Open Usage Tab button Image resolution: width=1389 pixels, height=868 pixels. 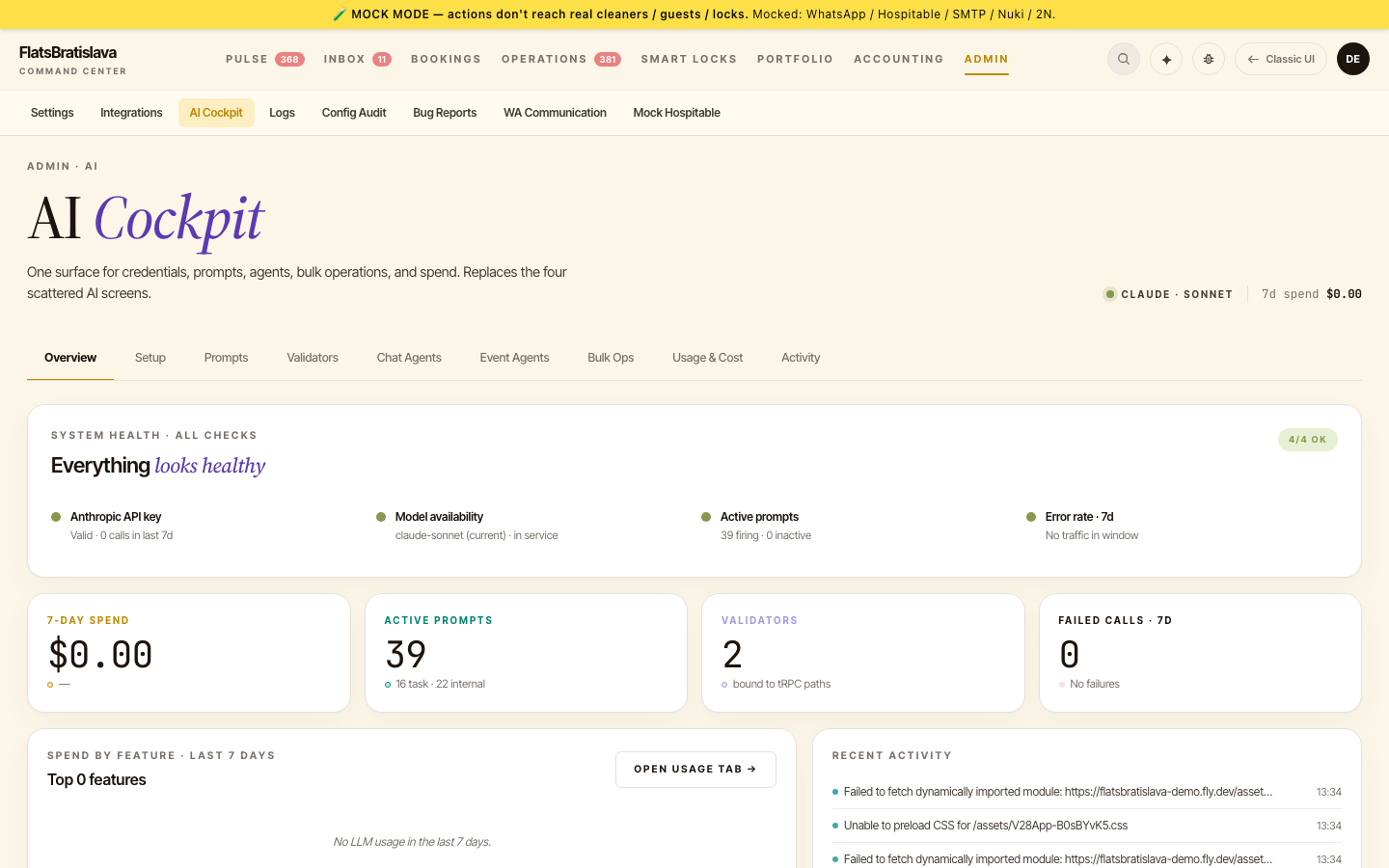[695, 770]
